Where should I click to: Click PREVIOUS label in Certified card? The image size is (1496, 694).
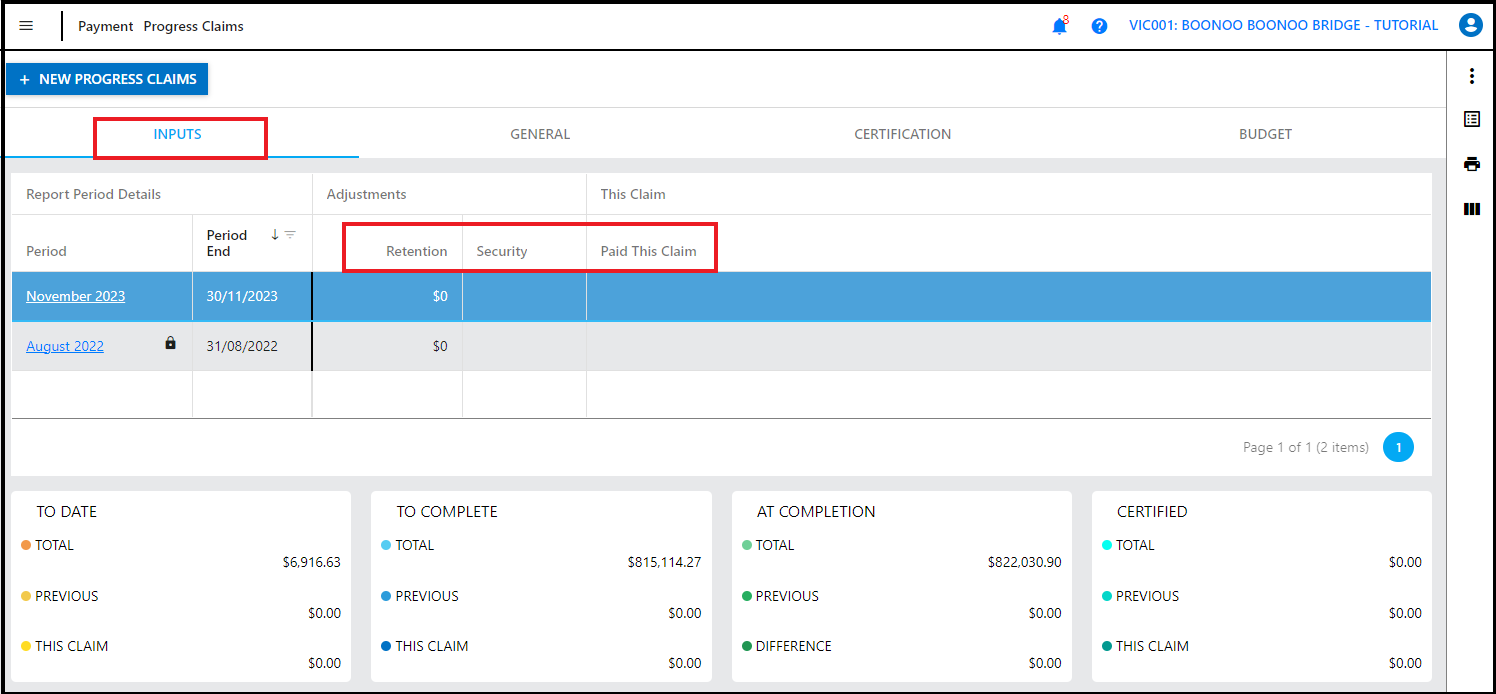point(1147,596)
